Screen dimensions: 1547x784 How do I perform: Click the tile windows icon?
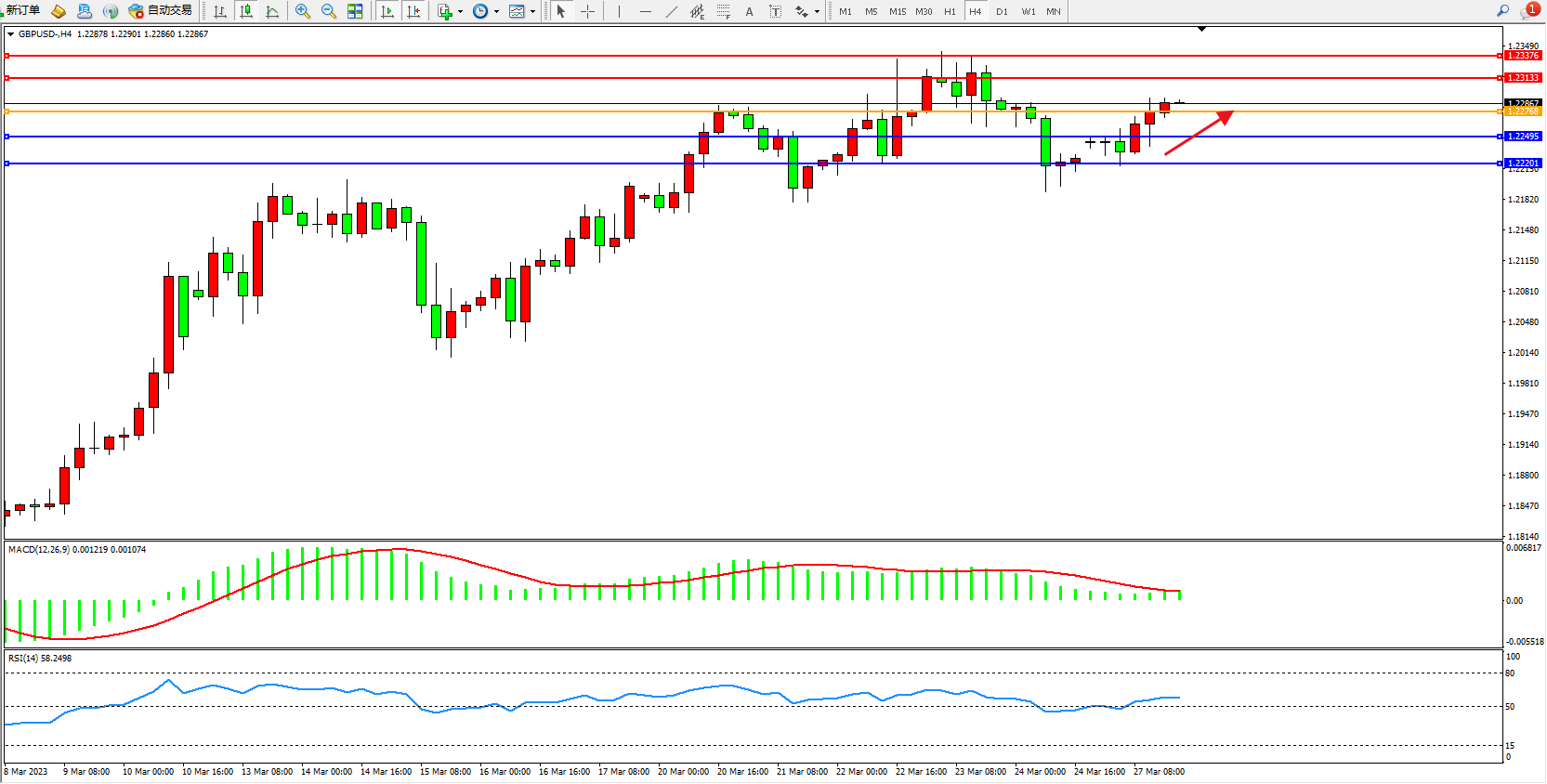355,11
